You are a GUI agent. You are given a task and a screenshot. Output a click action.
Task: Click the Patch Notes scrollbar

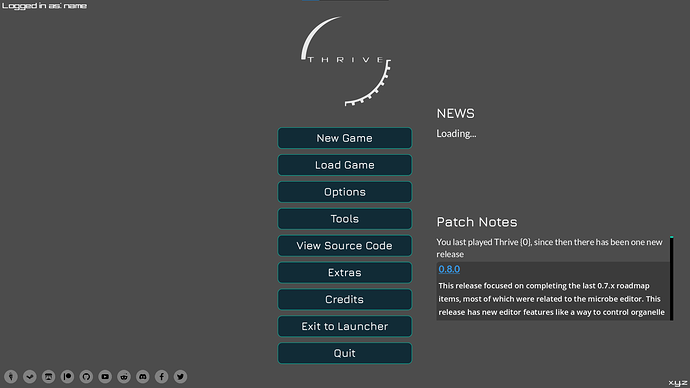[x=672, y=278]
